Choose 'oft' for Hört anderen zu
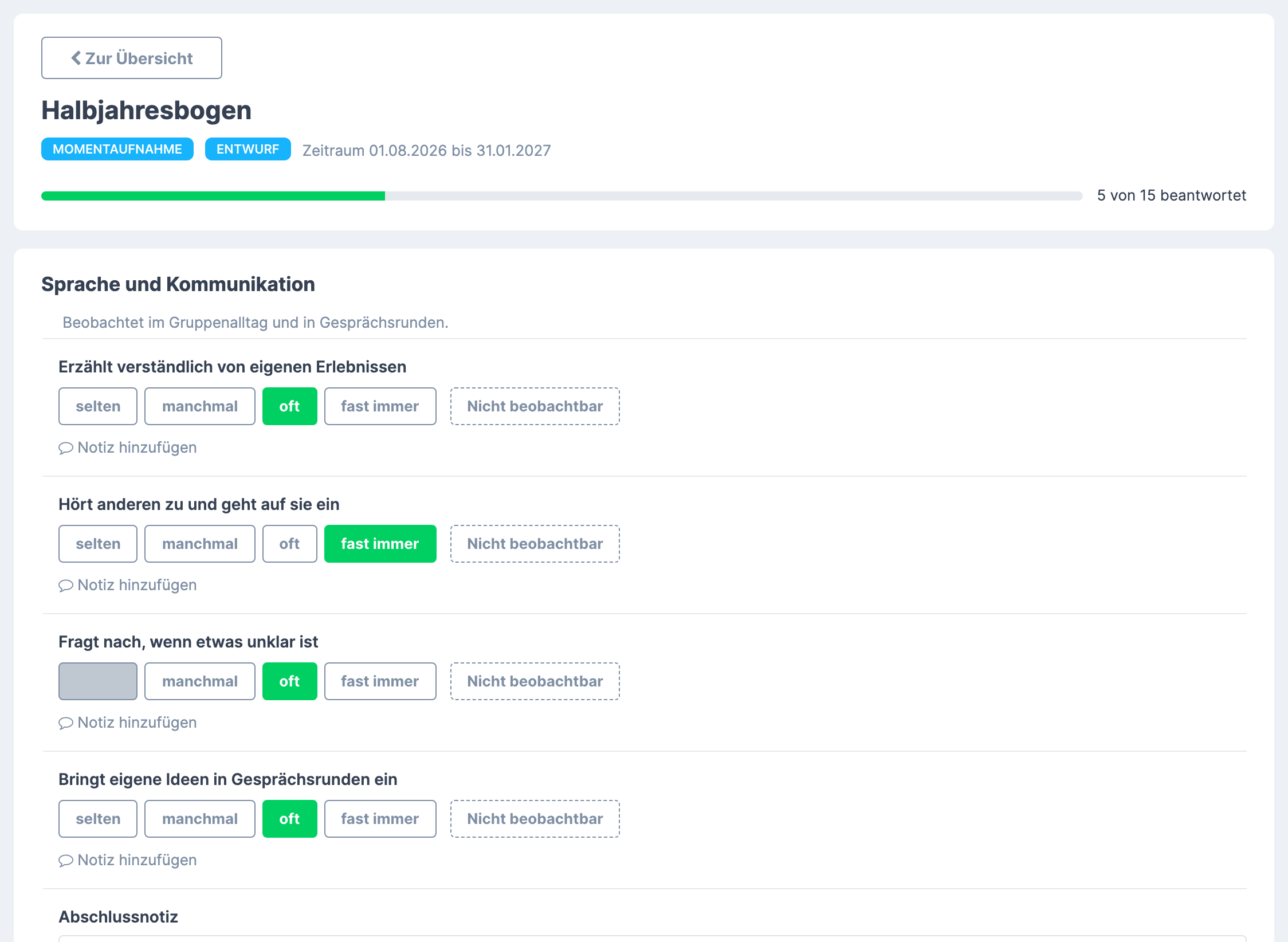The height and width of the screenshot is (942, 1288). (290, 544)
